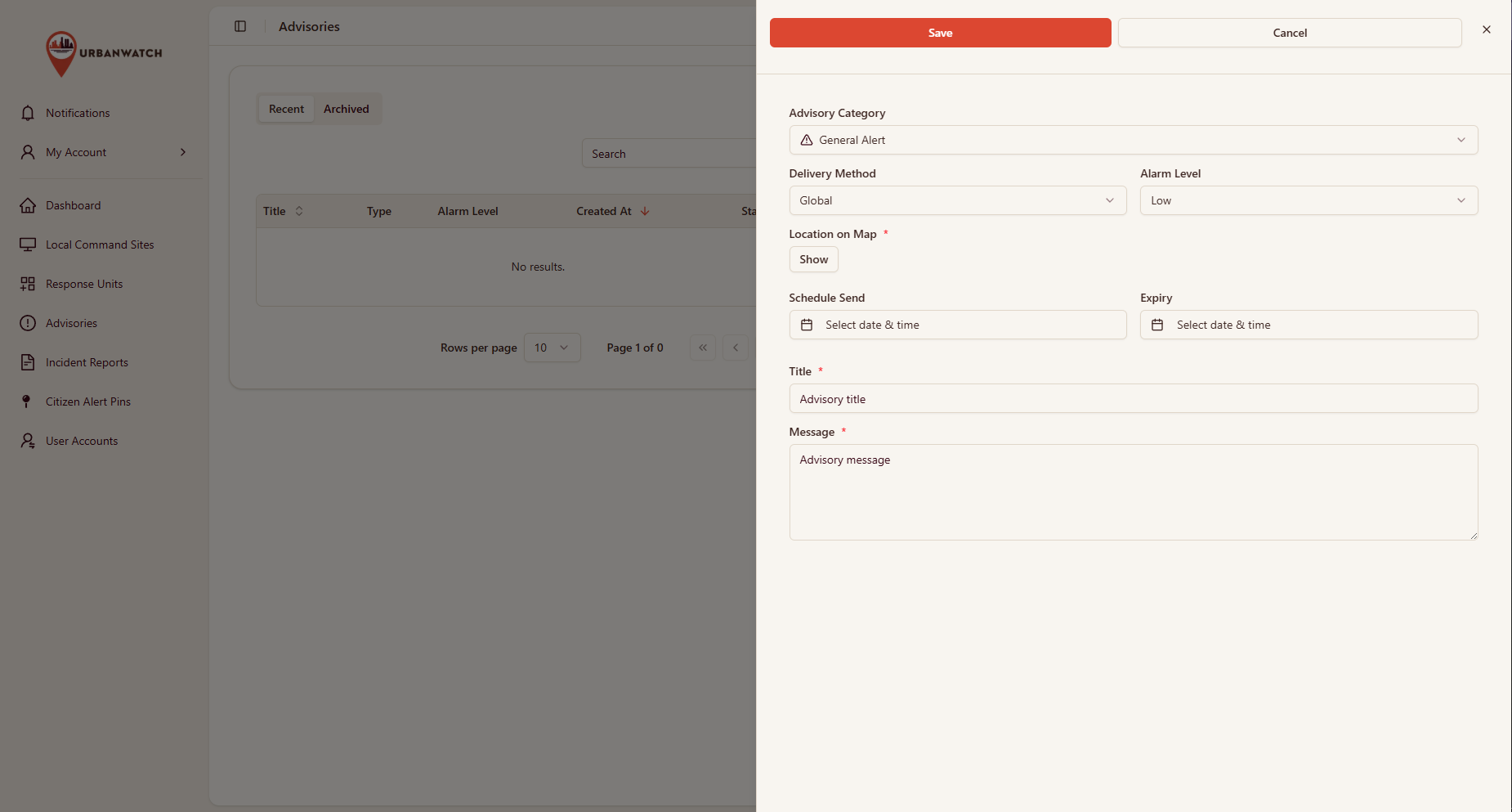Click the Advisory title input field
The image size is (1512, 812).
(1134, 399)
